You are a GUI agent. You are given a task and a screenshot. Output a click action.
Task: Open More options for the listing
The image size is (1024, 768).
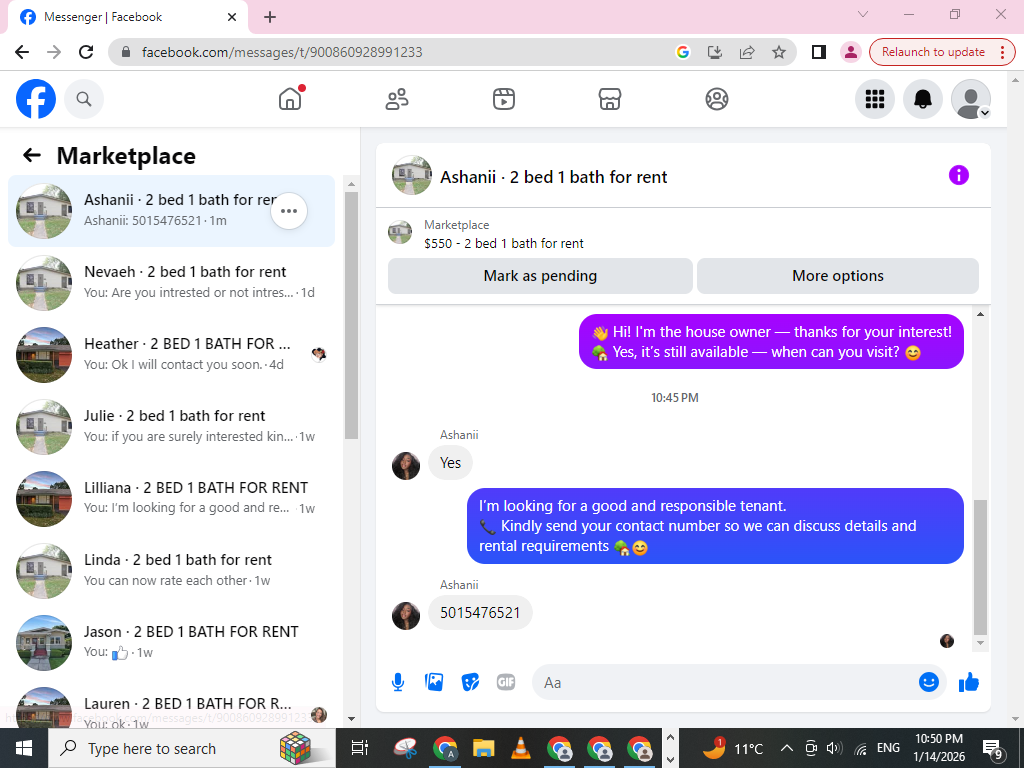(x=838, y=276)
